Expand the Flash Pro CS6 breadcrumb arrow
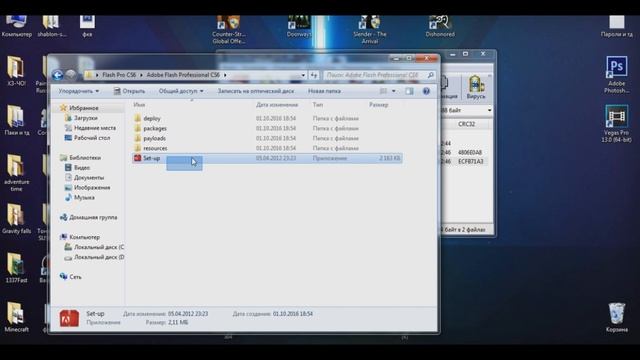 pos(141,75)
